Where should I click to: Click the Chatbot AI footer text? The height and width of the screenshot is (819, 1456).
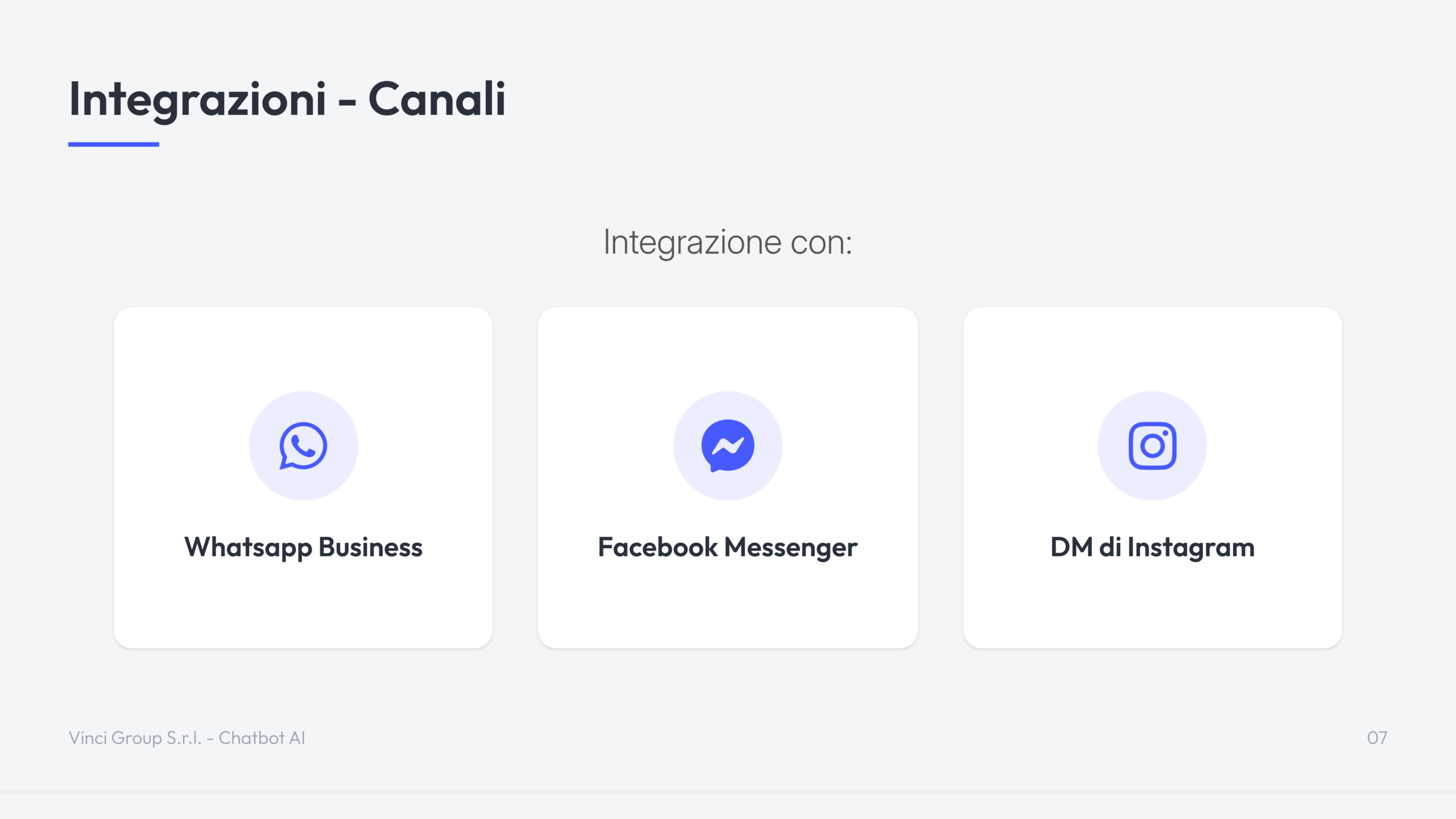pos(262,738)
